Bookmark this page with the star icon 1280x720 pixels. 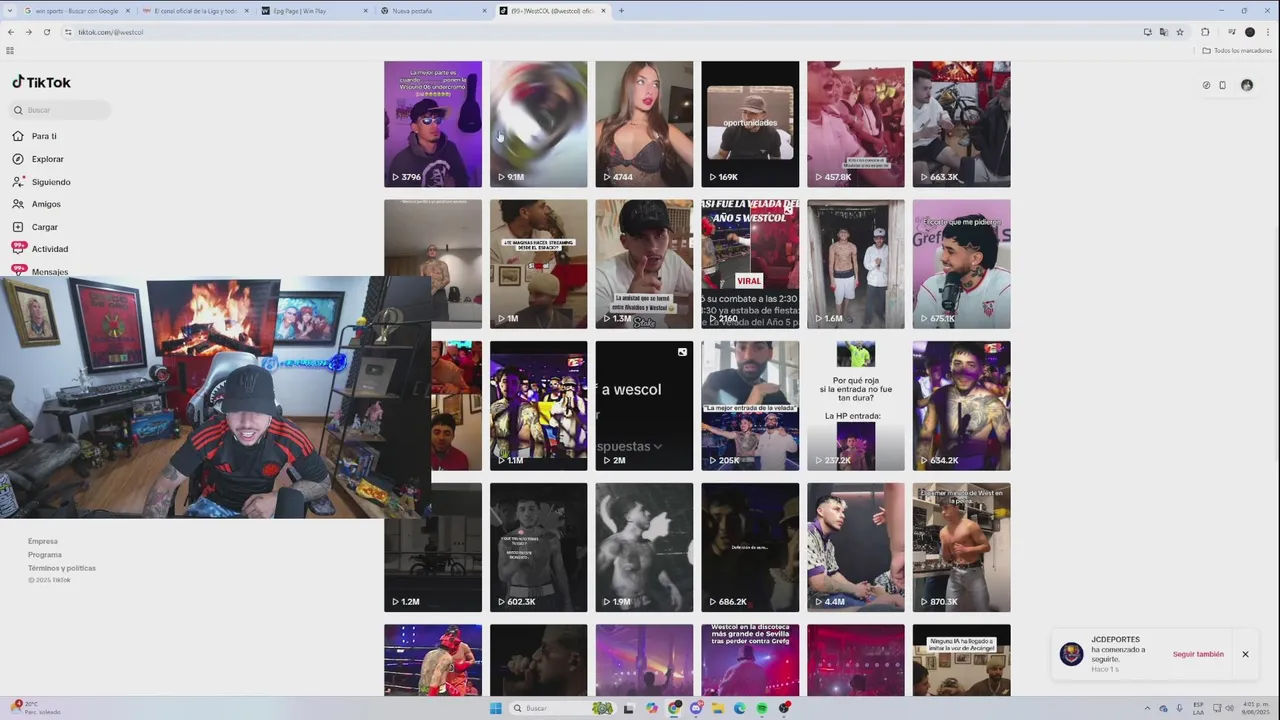point(1180,32)
